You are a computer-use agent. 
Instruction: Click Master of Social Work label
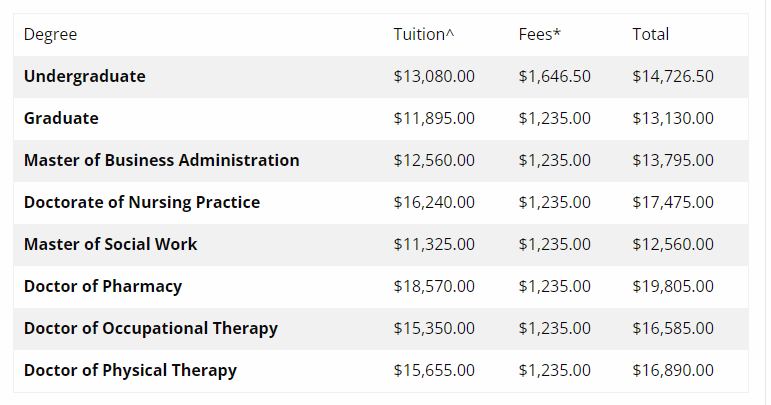[110, 244]
